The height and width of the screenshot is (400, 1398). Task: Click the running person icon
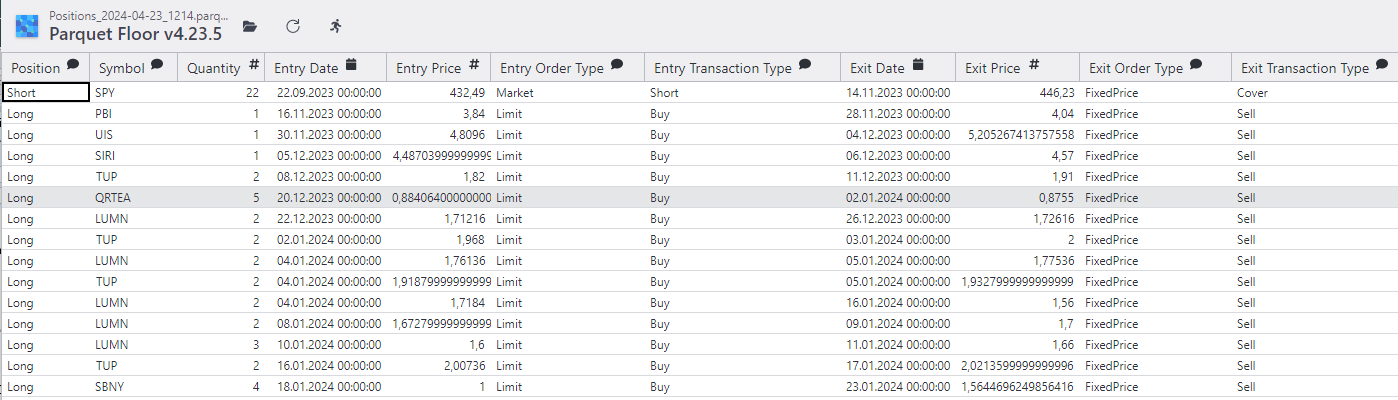click(336, 26)
